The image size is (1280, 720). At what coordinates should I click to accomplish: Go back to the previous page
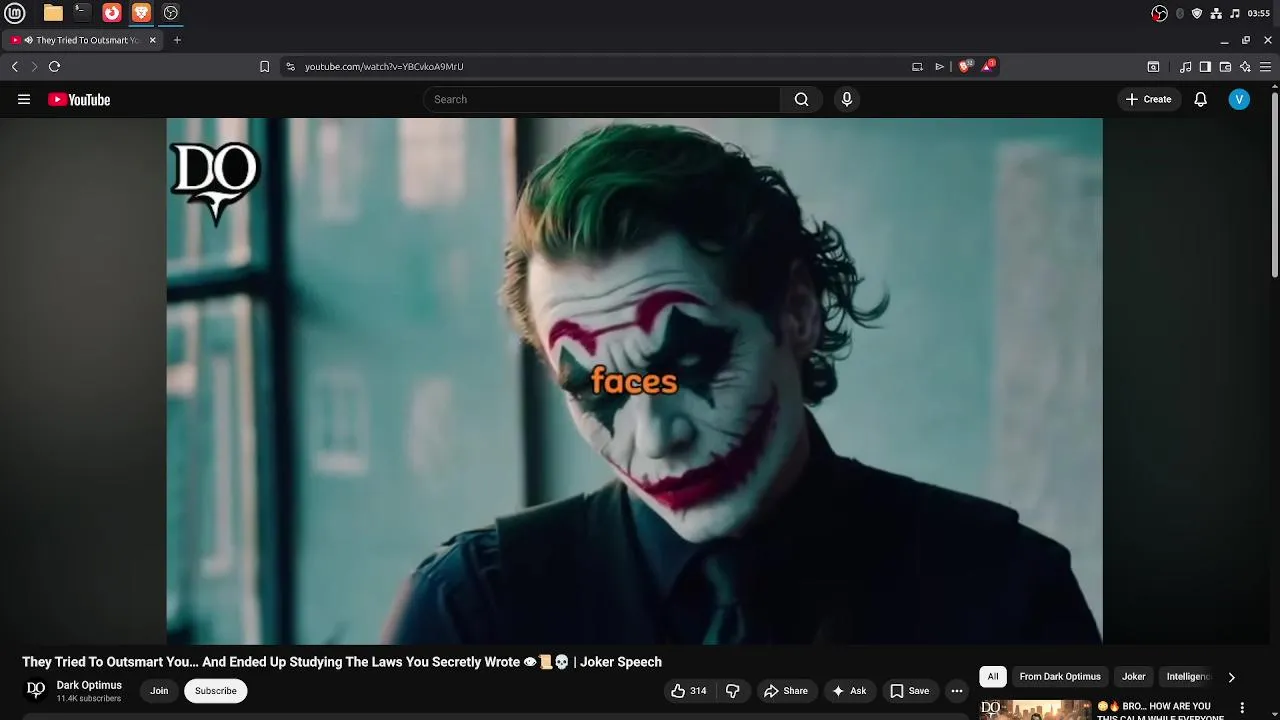pos(14,66)
